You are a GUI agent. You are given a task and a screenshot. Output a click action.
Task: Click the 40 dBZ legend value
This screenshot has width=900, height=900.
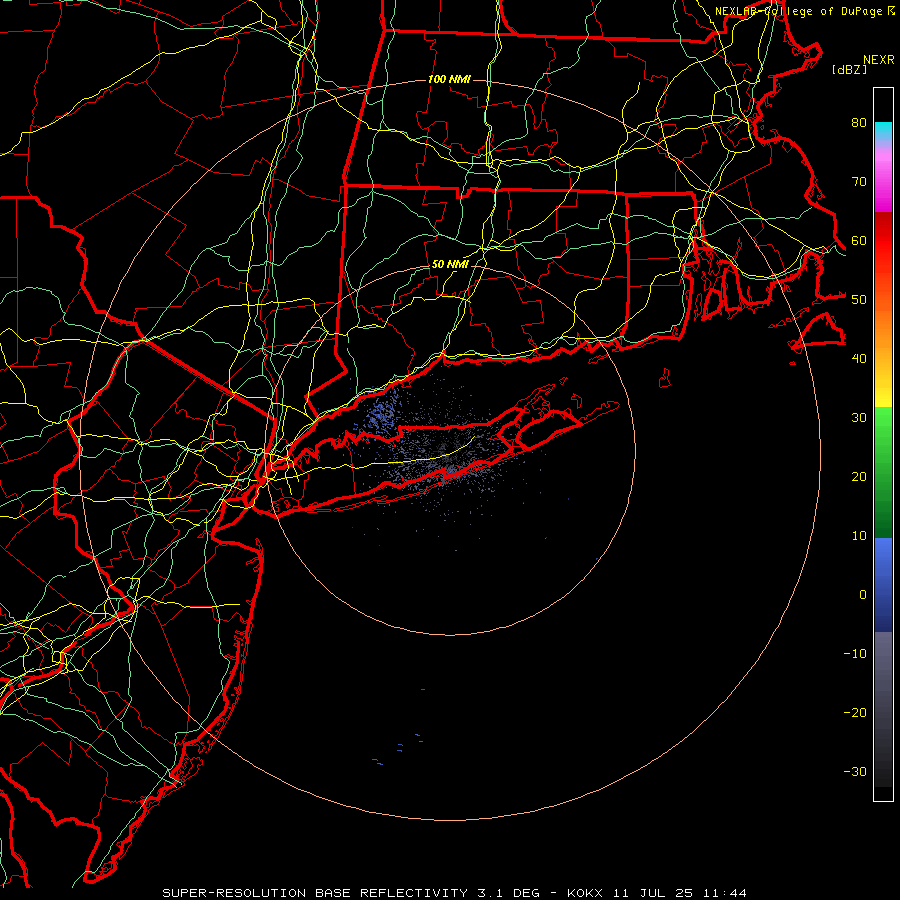click(x=859, y=359)
